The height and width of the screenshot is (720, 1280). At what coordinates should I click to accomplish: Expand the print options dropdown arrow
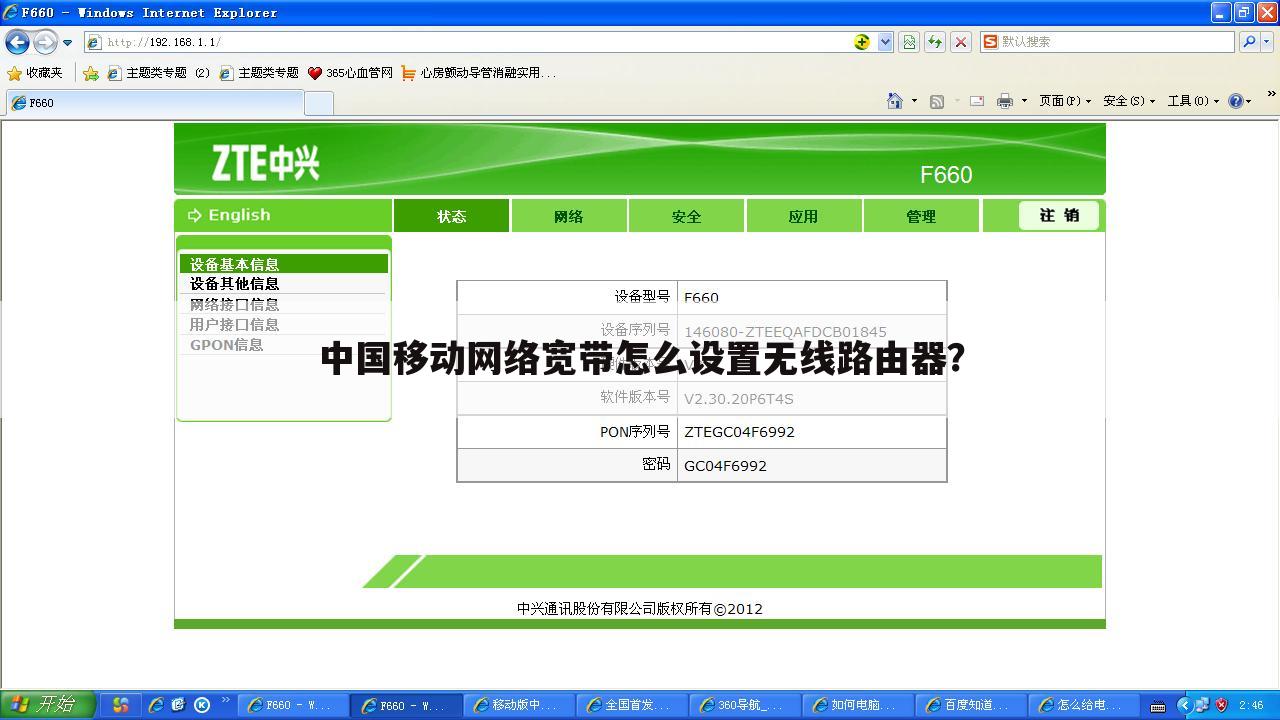point(1024,101)
